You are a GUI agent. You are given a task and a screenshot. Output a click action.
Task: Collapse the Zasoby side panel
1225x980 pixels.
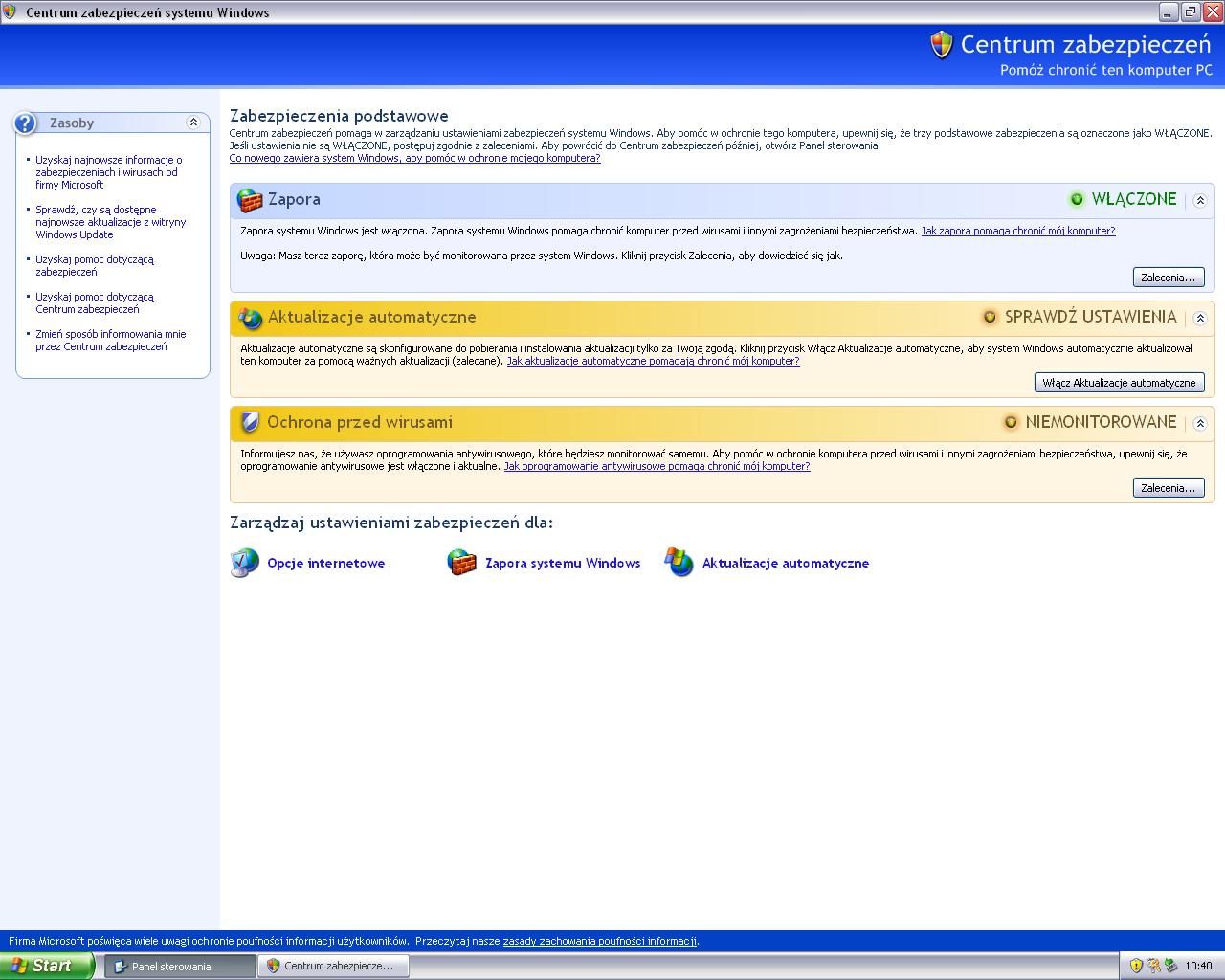[x=193, y=122]
